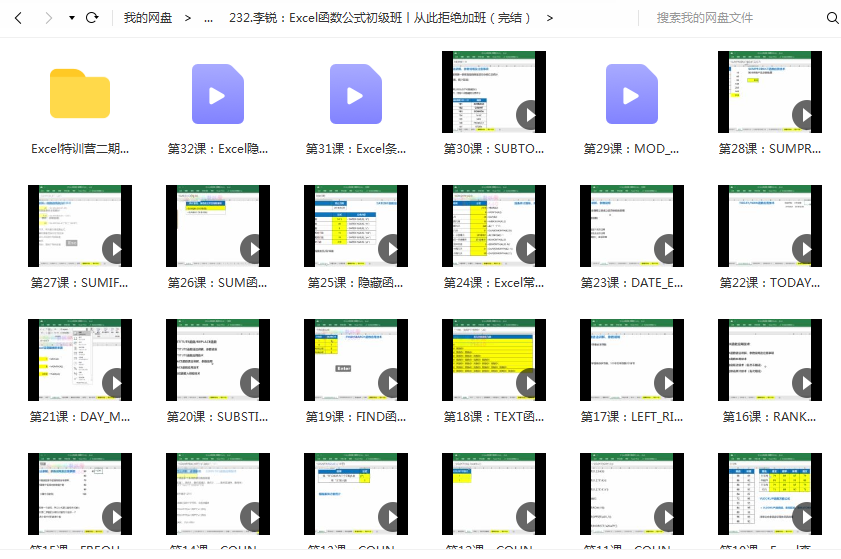Screen dimensions: 841x559
Task: Click the file name 第32课：Excel隐...
Action: pyautogui.click(x=218, y=149)
